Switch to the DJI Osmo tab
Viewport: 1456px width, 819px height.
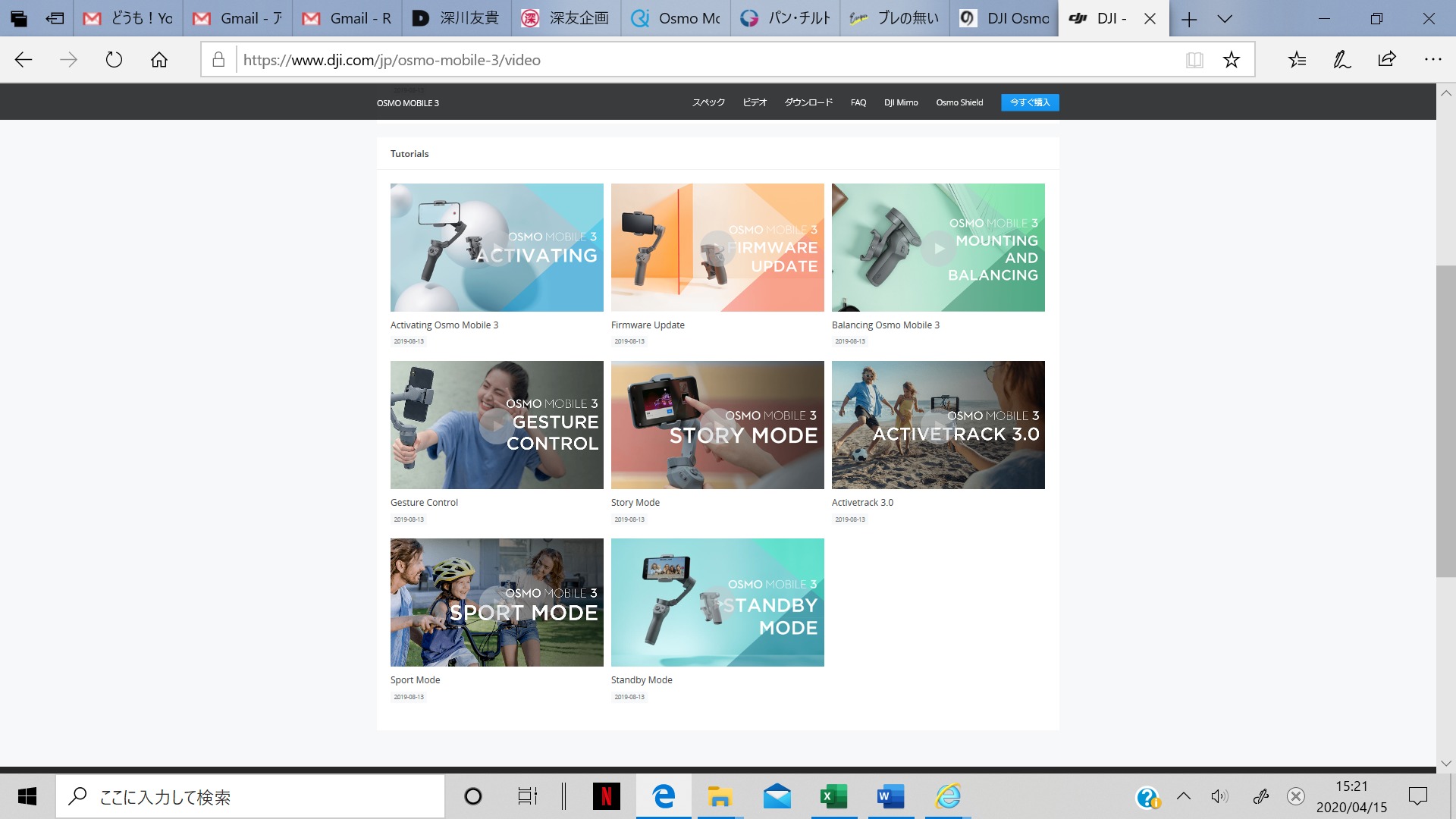[1005, 18]
